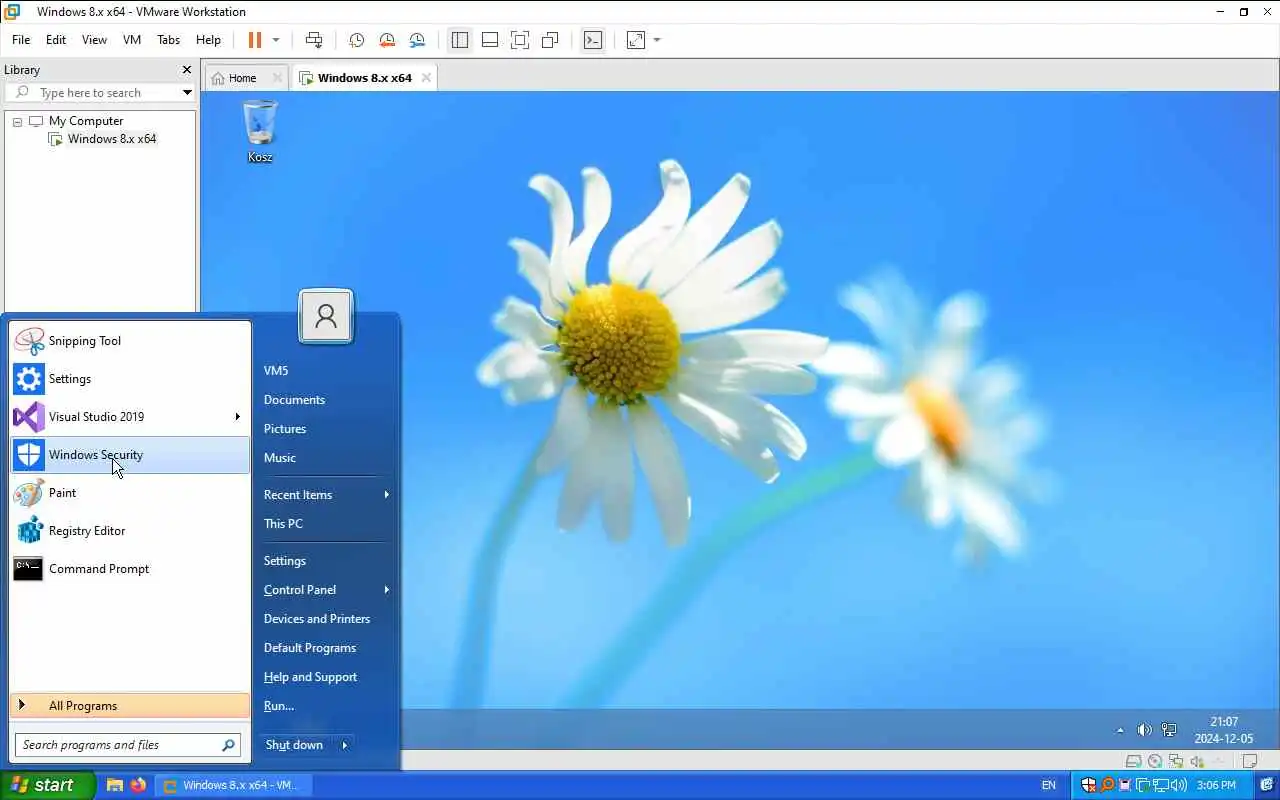The height and width of the screenshot is (800, 1280).
Task: Click the enter full screen mode icon
Action: click(520, 40)
